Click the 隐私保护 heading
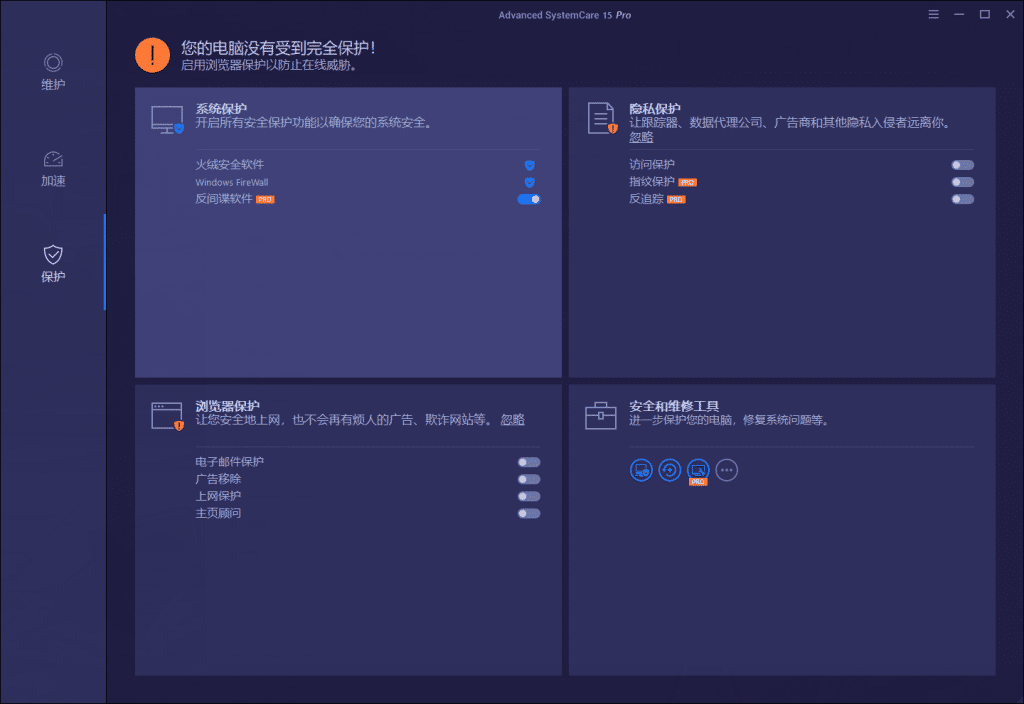Viewport: 1024px width, 704px height. [x=655, y=108]
